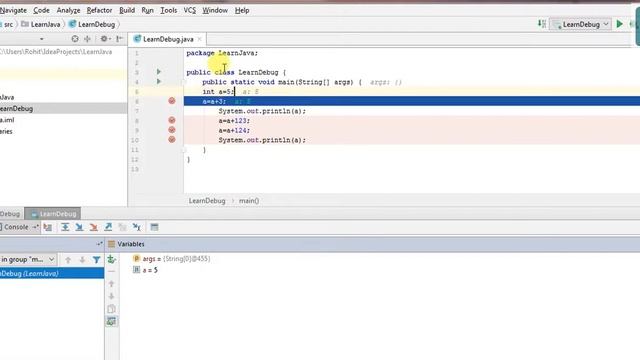
Task: Open the Code menu
Action: coord(41,10)
